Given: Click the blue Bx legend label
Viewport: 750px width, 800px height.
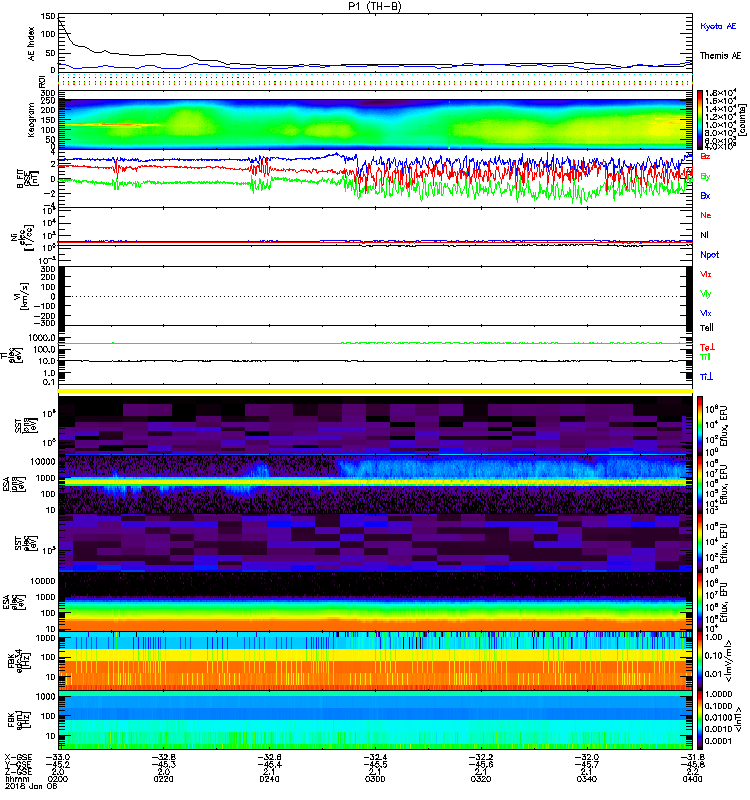Looking at the screenshot, I should (705, 196).
